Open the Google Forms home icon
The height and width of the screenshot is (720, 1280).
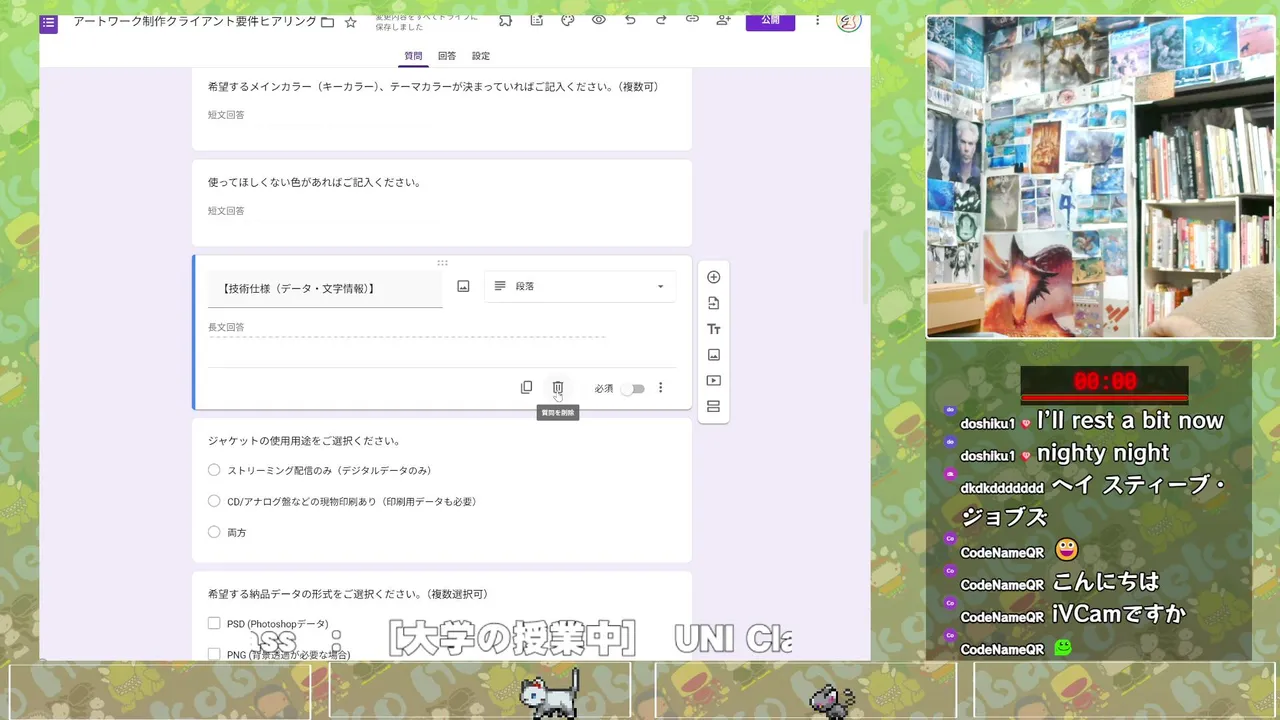tap(49, 22)
